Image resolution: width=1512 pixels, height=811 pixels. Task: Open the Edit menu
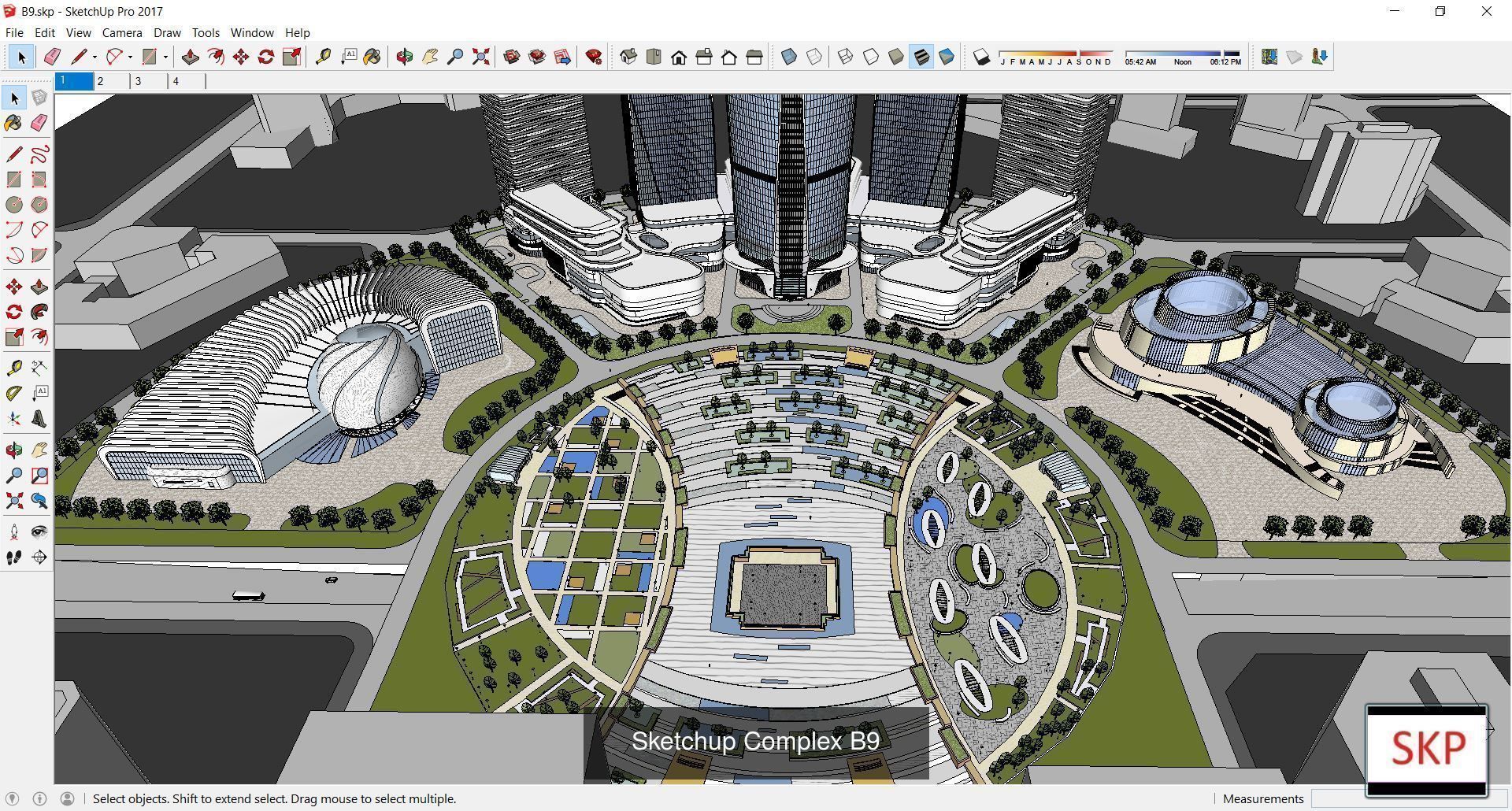pos(45,32)
